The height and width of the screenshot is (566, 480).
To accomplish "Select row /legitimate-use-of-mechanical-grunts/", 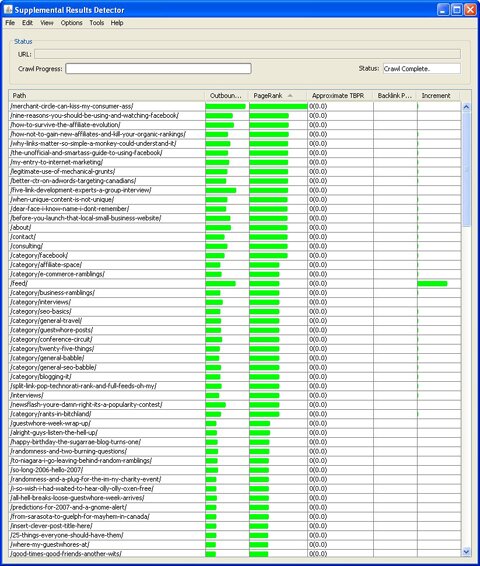I will (235, 171).
